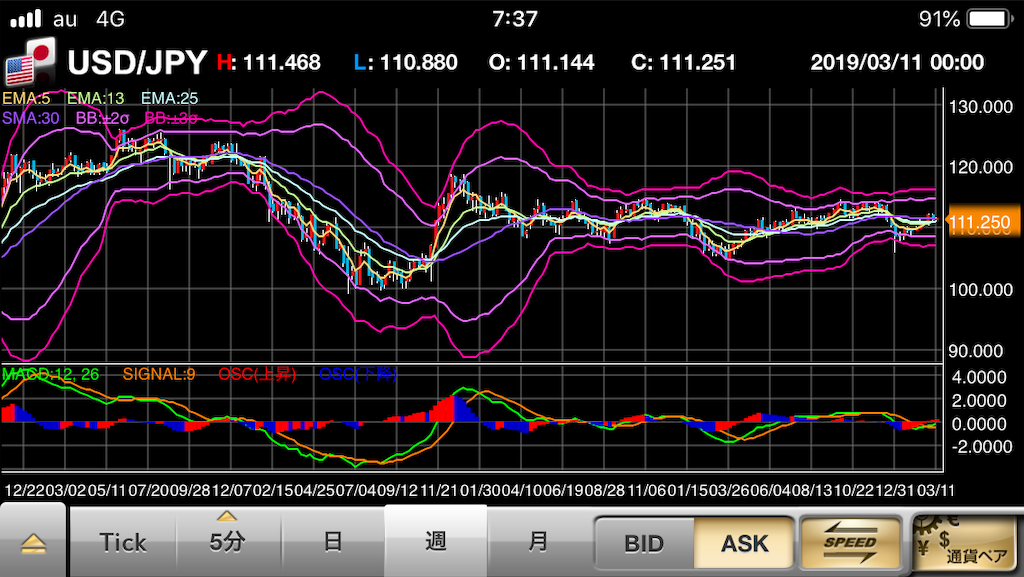Open the 5分 timeframe selector
Image resolution: width=1024 pixels, height=577 pixels.
[227, 540]
